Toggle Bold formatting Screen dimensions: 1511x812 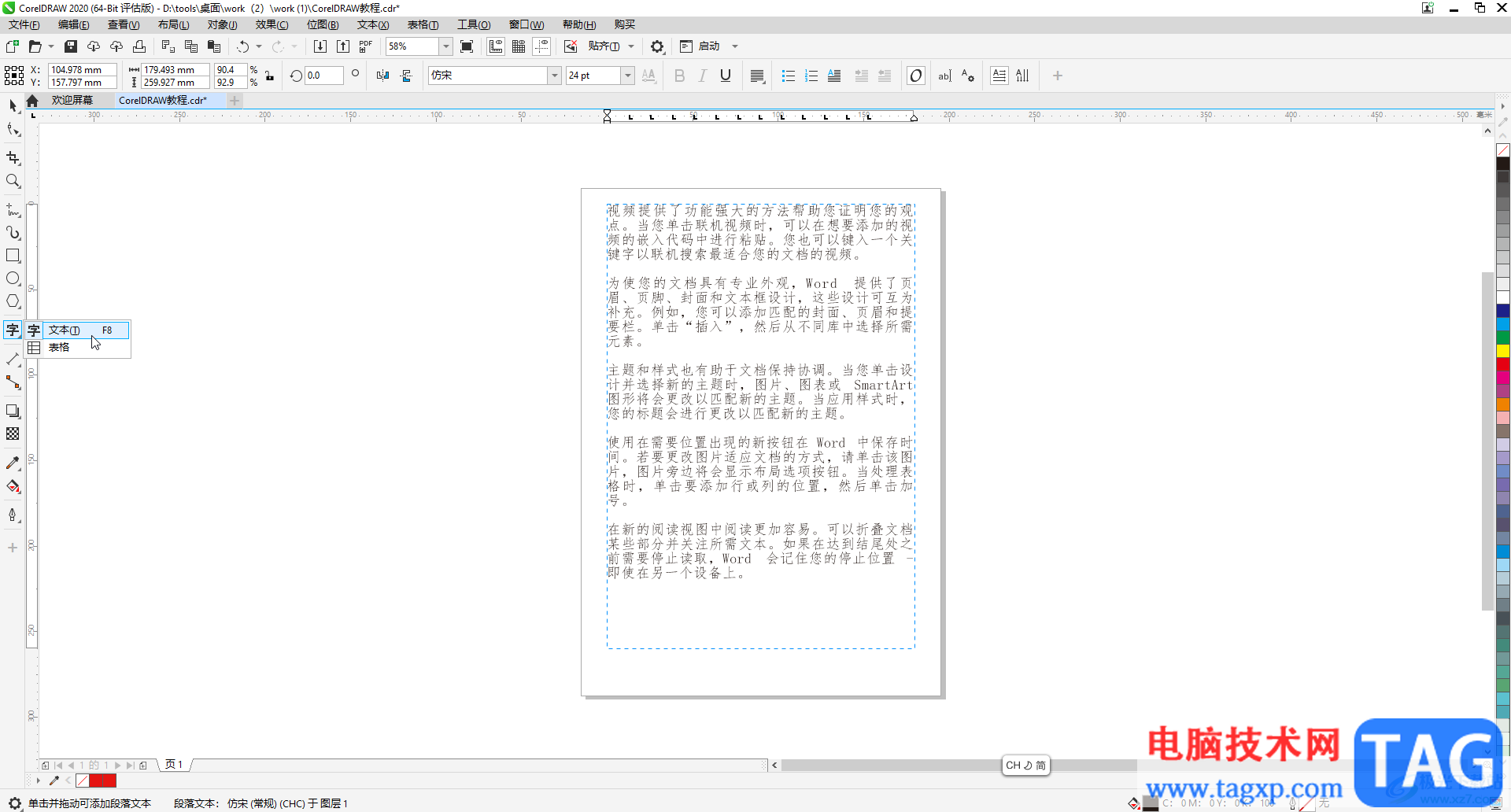pyautogui.click(x=680, y=76)
